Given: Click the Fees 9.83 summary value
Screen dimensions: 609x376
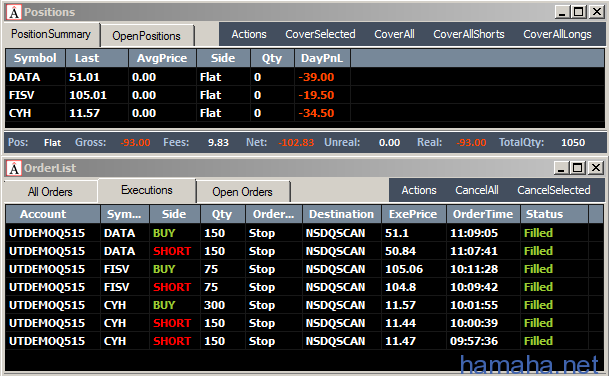Looking at the screenshot, I should click(218, 143).
